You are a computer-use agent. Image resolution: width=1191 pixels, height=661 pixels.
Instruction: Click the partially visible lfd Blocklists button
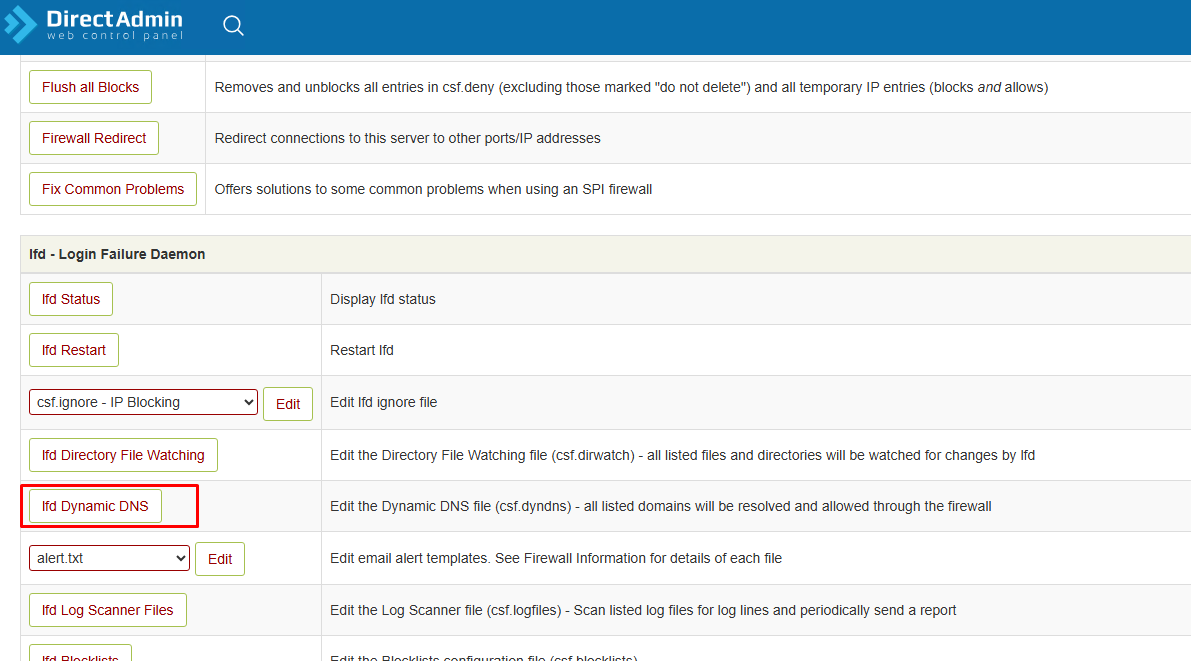point(80,654)
